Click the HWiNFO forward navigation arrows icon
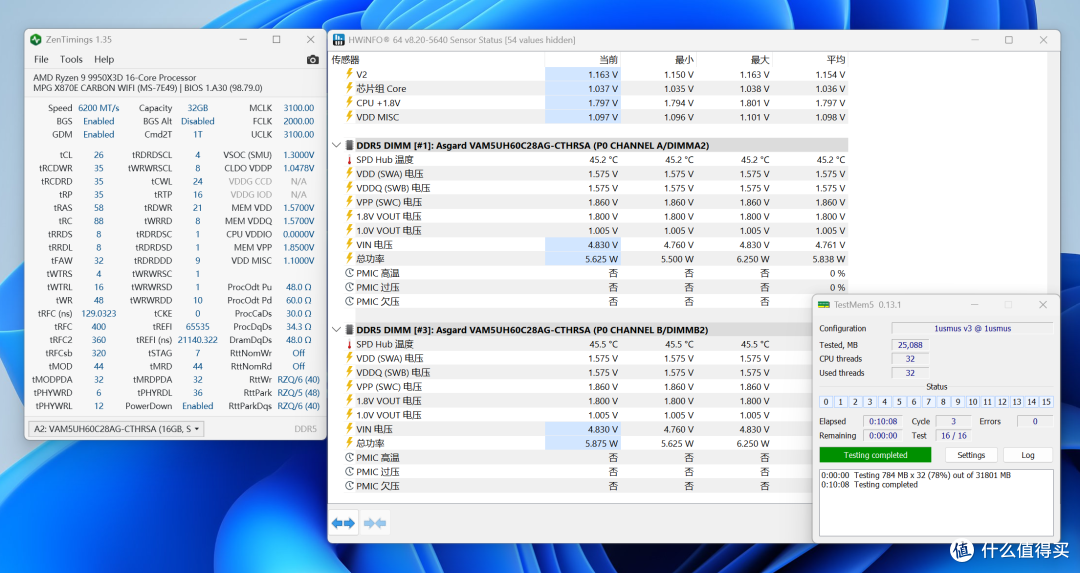This screenshot has width=1080, height=573. (x=343, y=523)
